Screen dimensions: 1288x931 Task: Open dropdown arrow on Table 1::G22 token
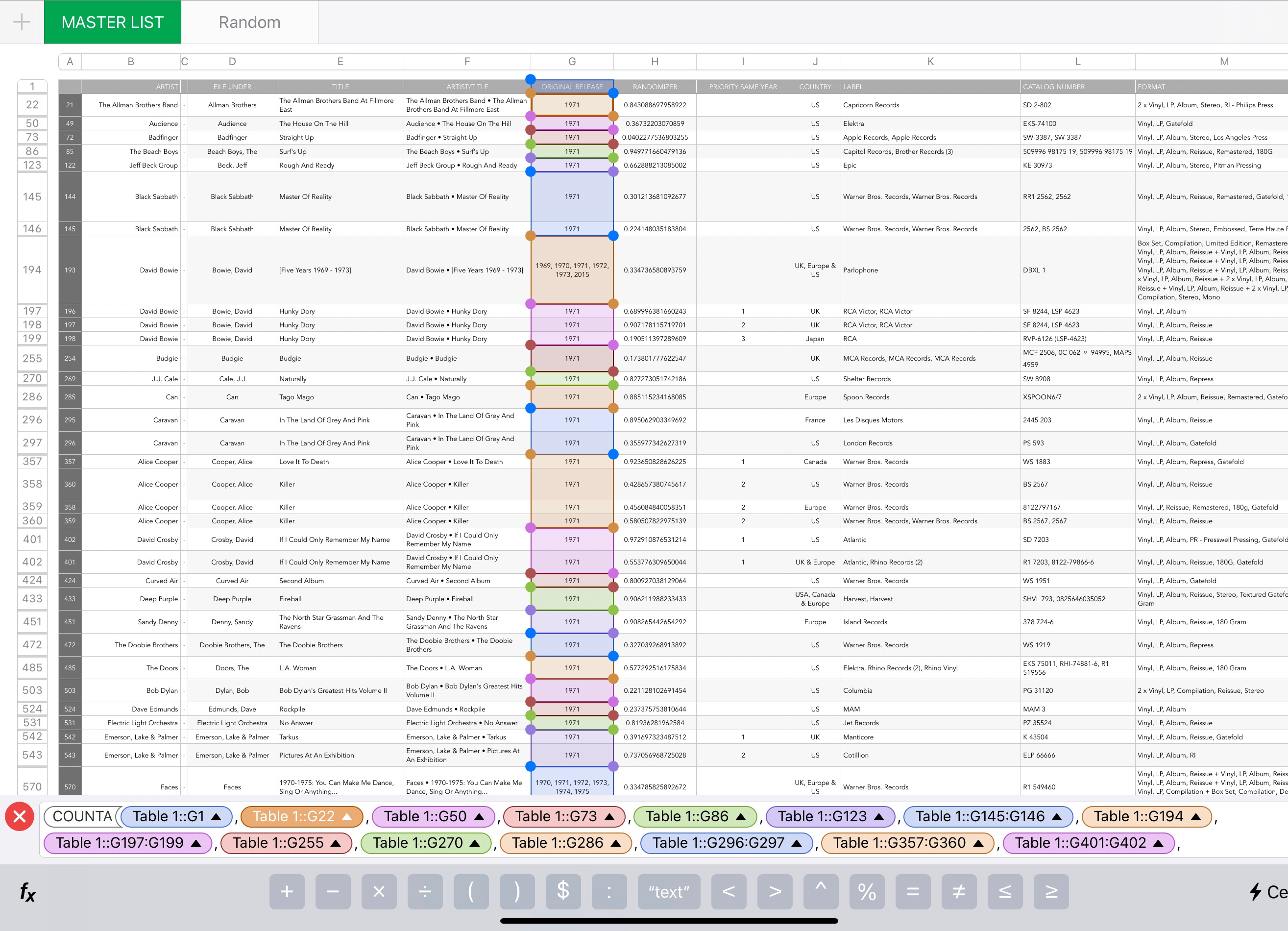[347, 817]
